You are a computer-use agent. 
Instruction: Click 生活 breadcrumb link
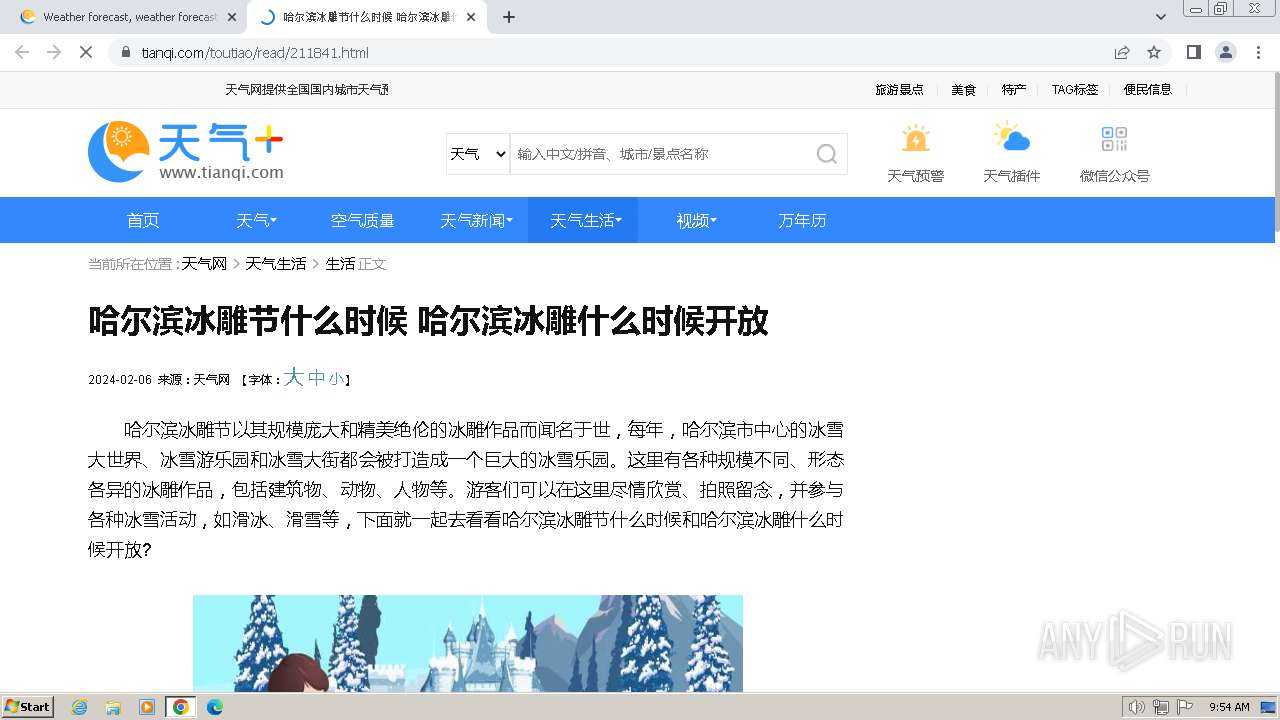(340, 264)
